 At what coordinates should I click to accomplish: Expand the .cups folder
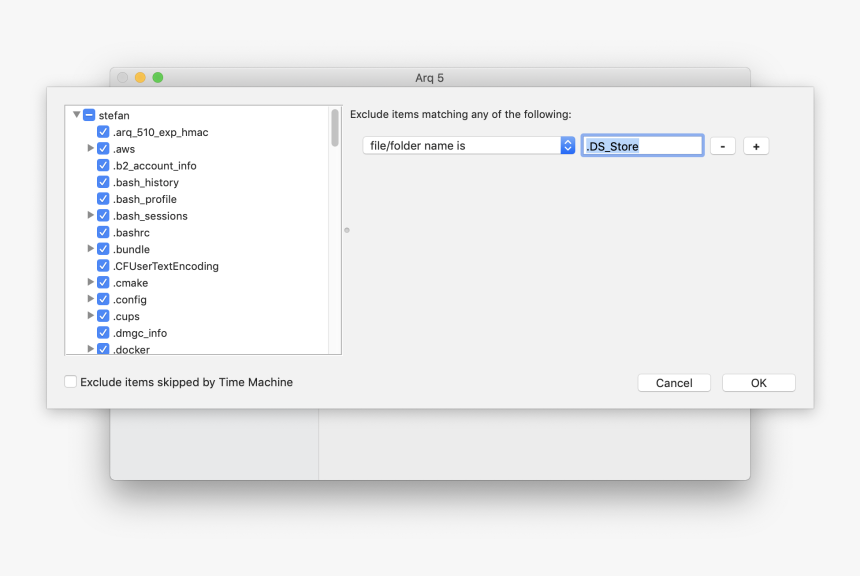(x=91, y=316)
